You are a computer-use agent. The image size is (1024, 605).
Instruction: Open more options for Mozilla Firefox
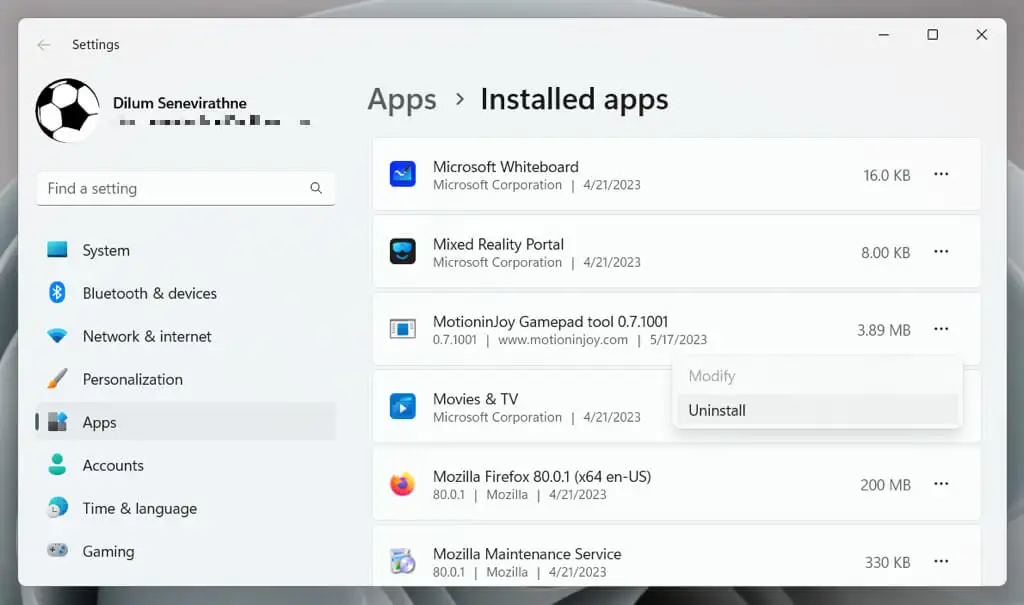[x=941, y=484]
